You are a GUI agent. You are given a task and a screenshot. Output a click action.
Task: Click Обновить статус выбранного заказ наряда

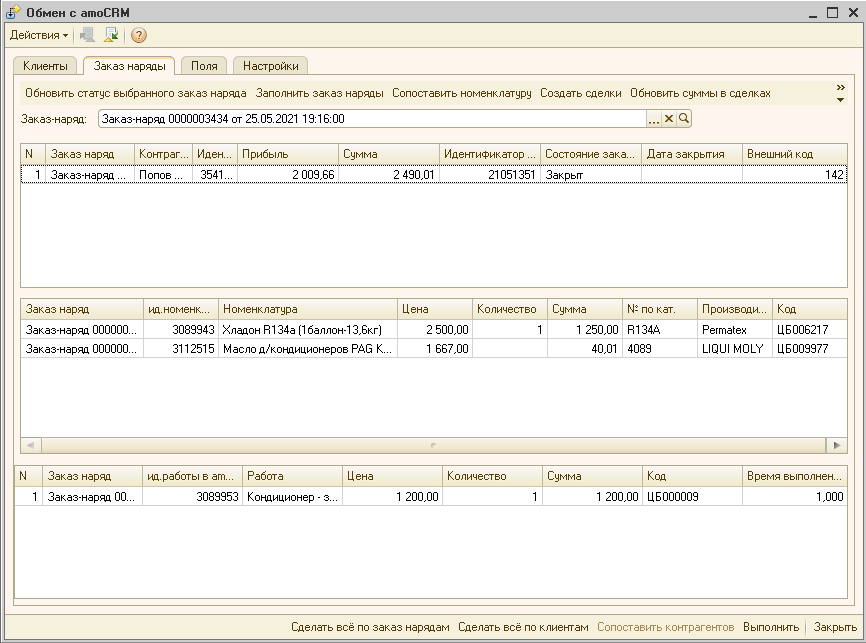136,93
